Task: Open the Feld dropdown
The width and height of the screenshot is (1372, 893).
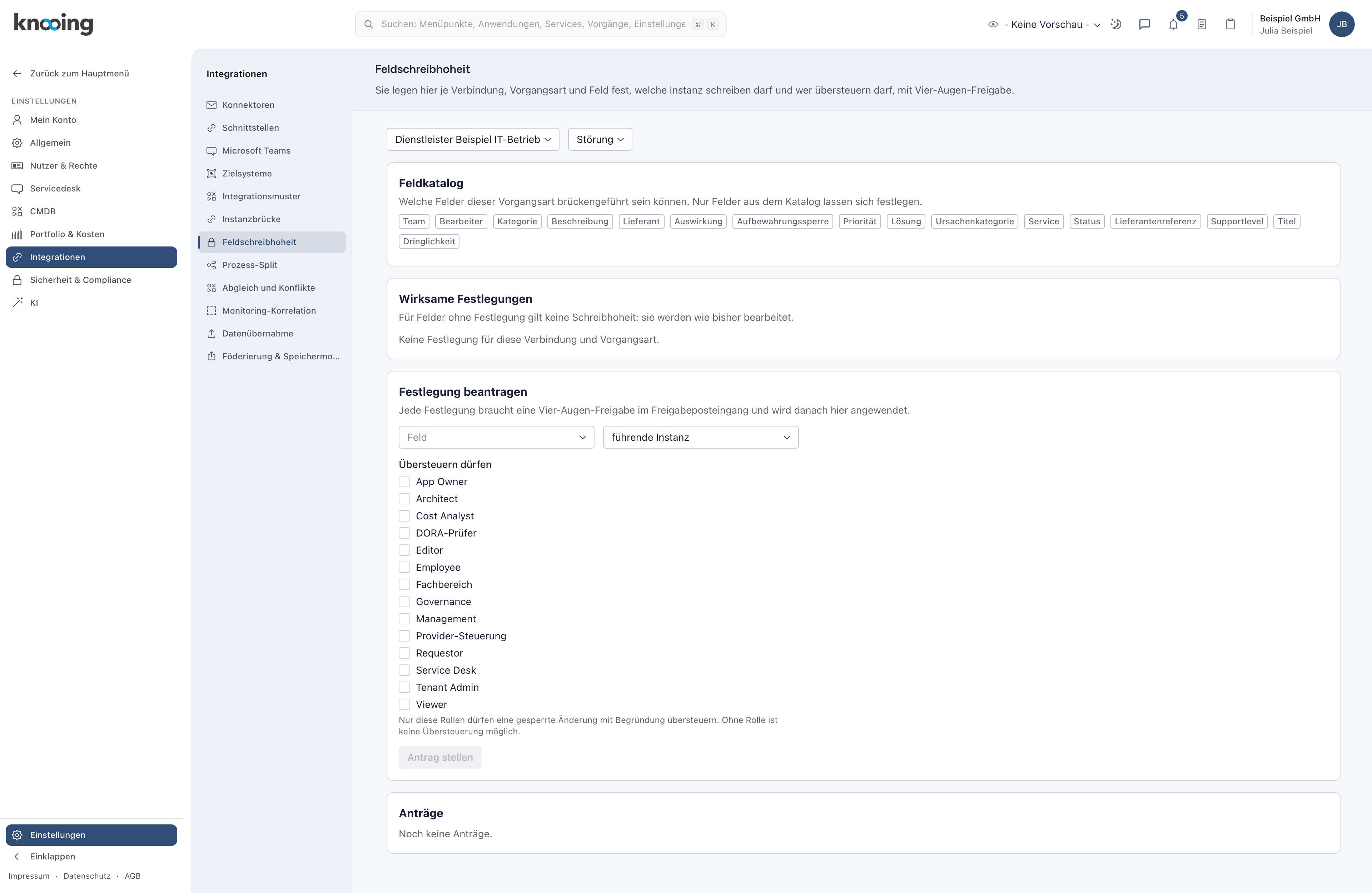Action: pyautogui.click(x=496, y=438)
